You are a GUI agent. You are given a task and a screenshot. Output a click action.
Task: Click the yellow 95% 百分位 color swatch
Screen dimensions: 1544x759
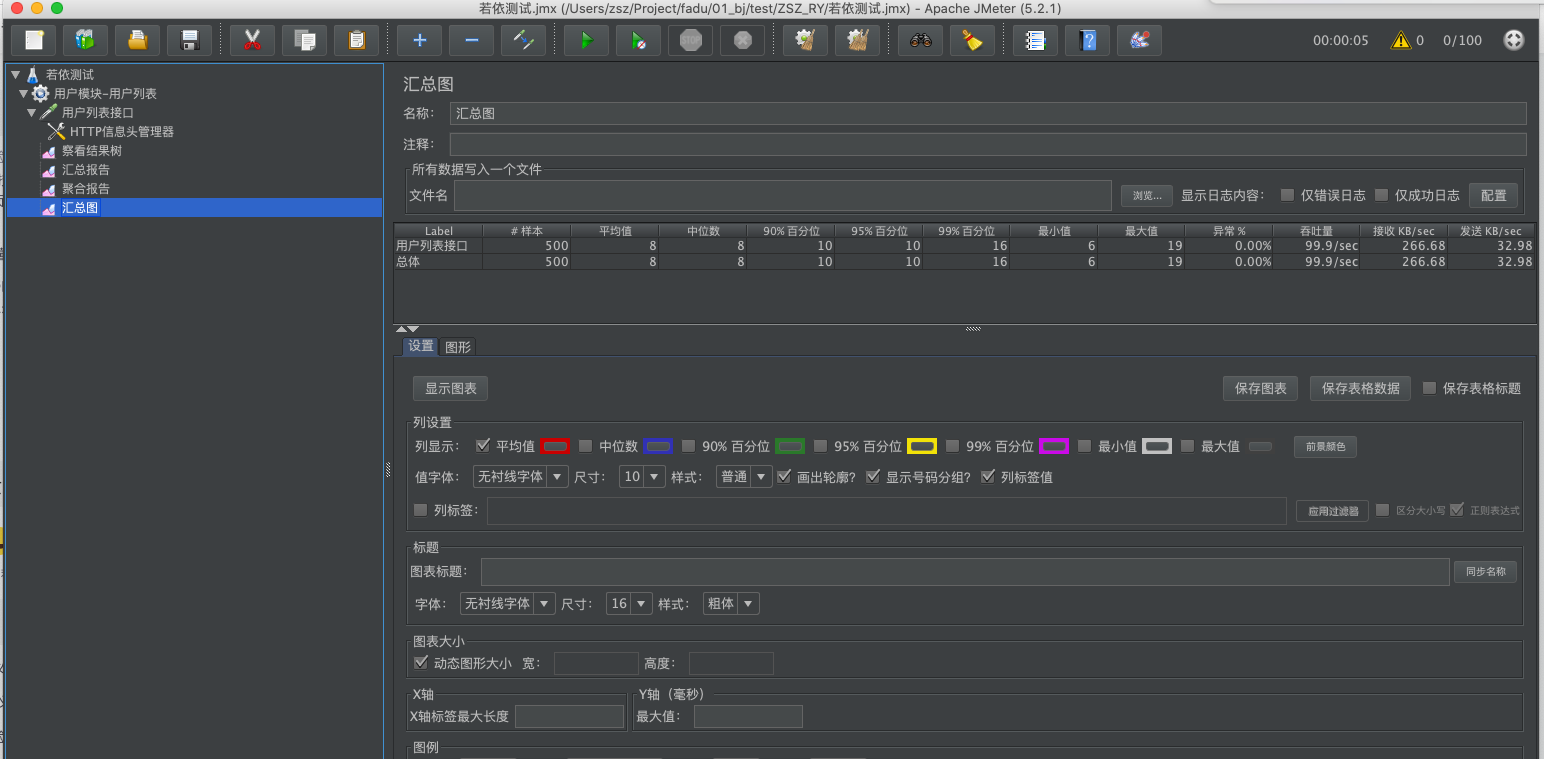pyautogui.click(x=922, y=446)
